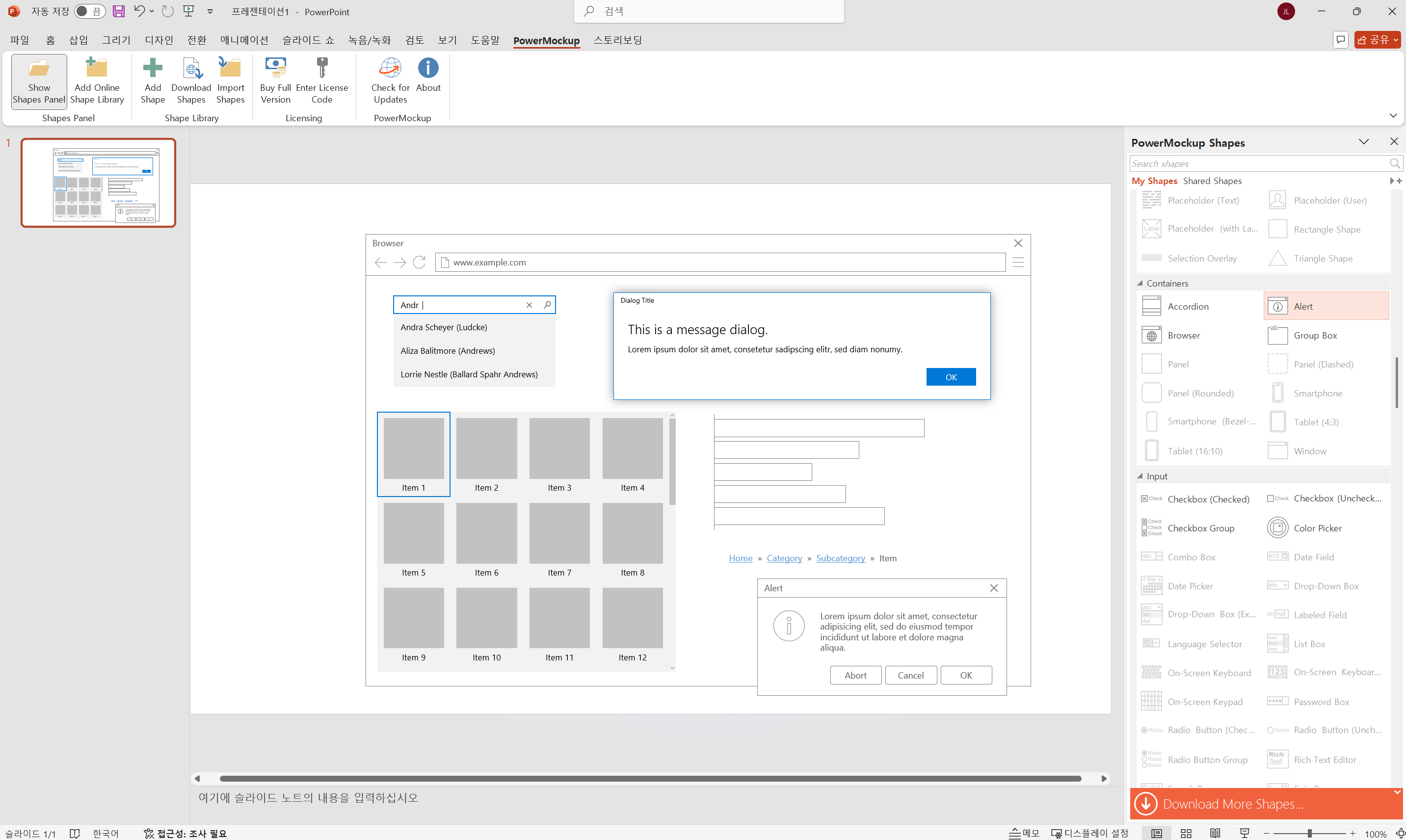Image resolution: width=1406 pixels, height=840 pixels.
Task: Open the Shared Shapes tab
Action: (1212, 181)
